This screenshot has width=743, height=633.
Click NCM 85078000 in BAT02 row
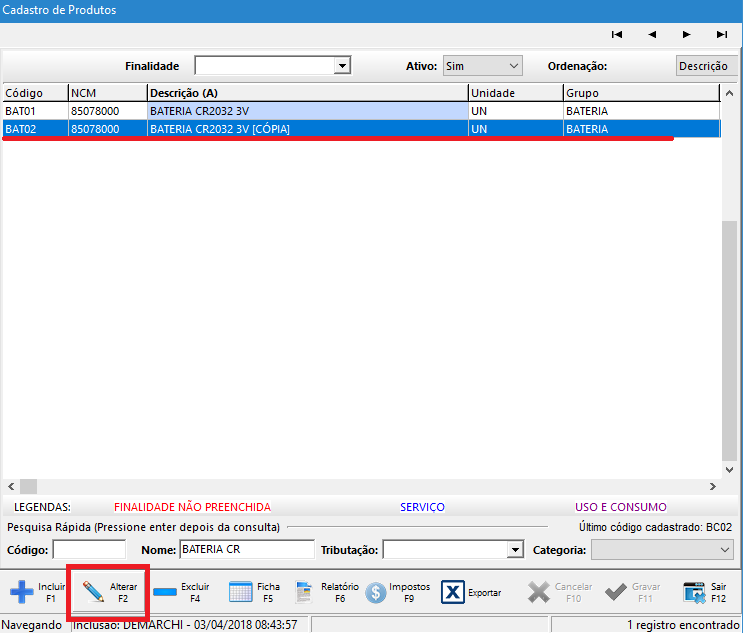tap(108, 129)
